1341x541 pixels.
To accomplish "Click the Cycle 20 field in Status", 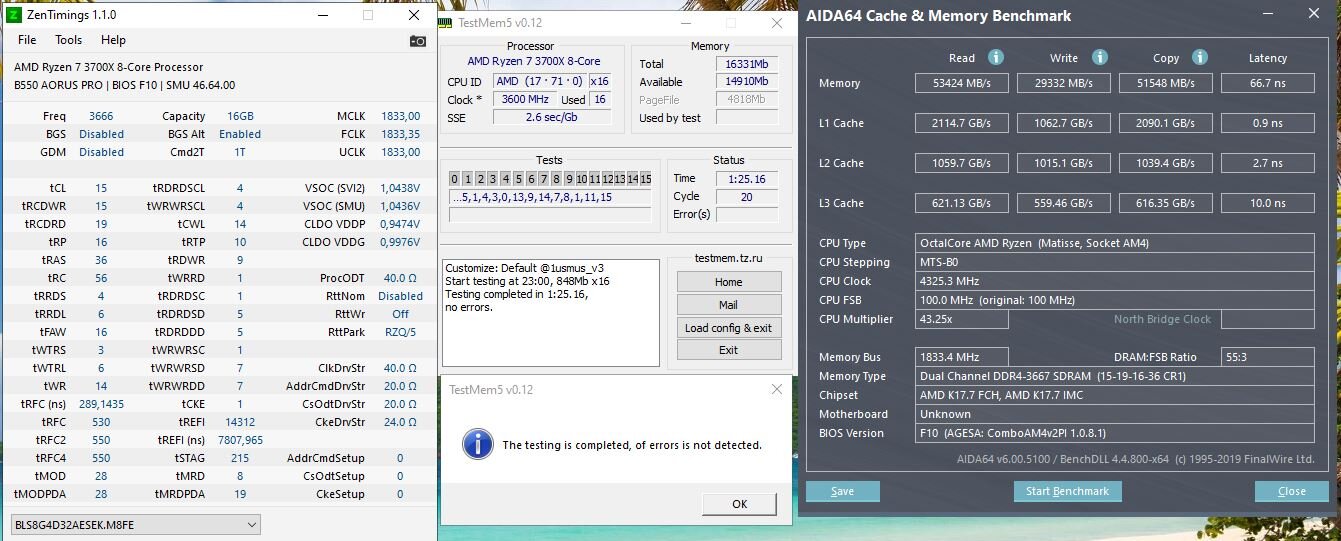I will coord(747,196).
